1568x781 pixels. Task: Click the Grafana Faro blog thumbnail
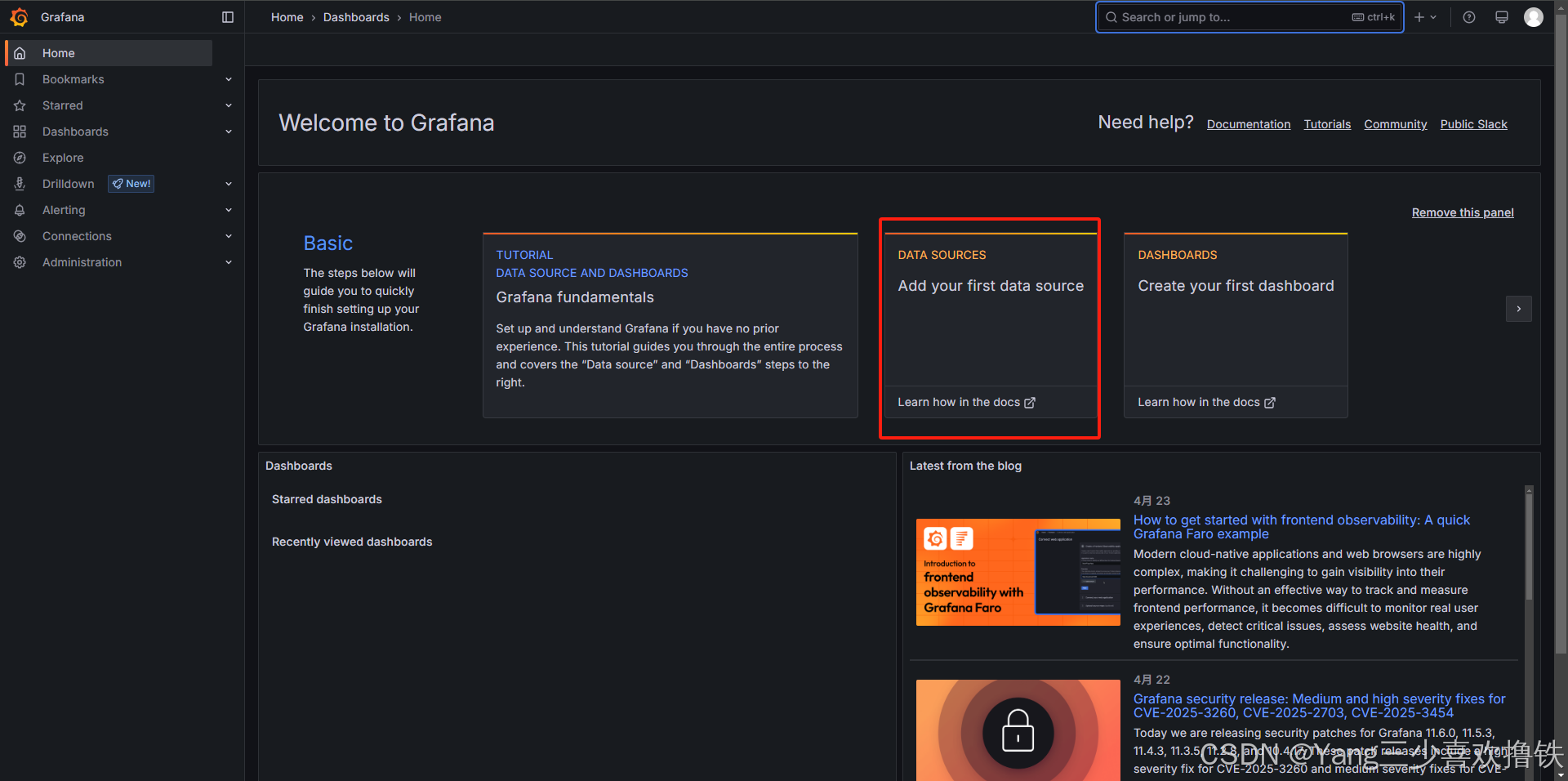(x=1018, y=573)
